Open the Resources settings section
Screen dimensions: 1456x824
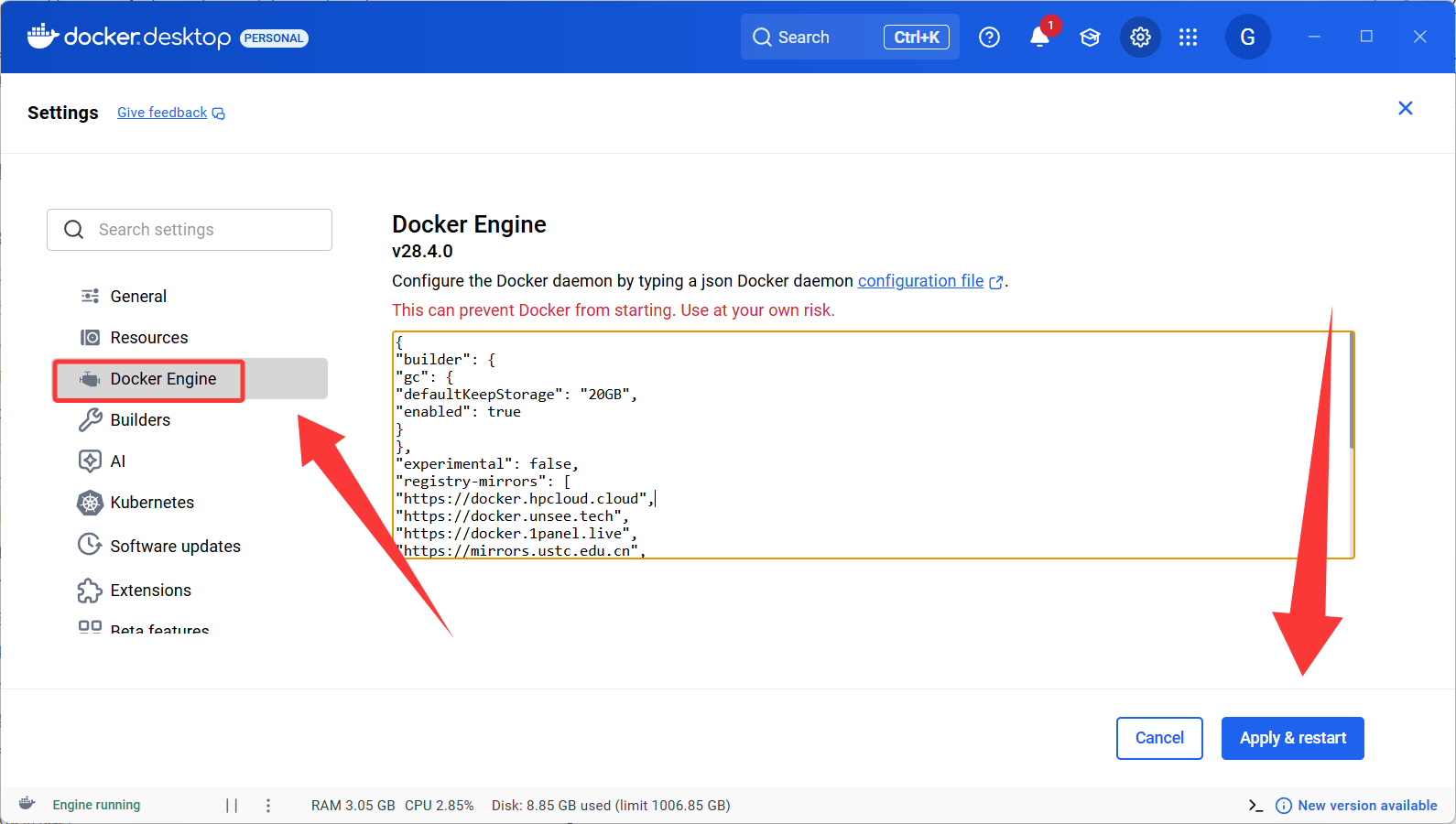point(190,338)
